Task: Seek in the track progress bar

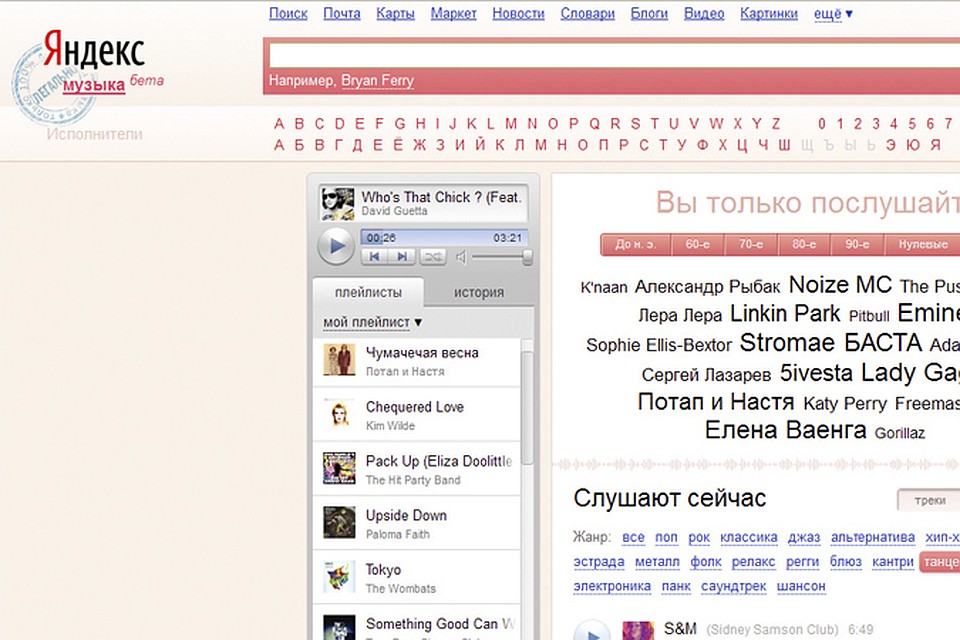Action: pyautogui.click(x=444, y=238)
